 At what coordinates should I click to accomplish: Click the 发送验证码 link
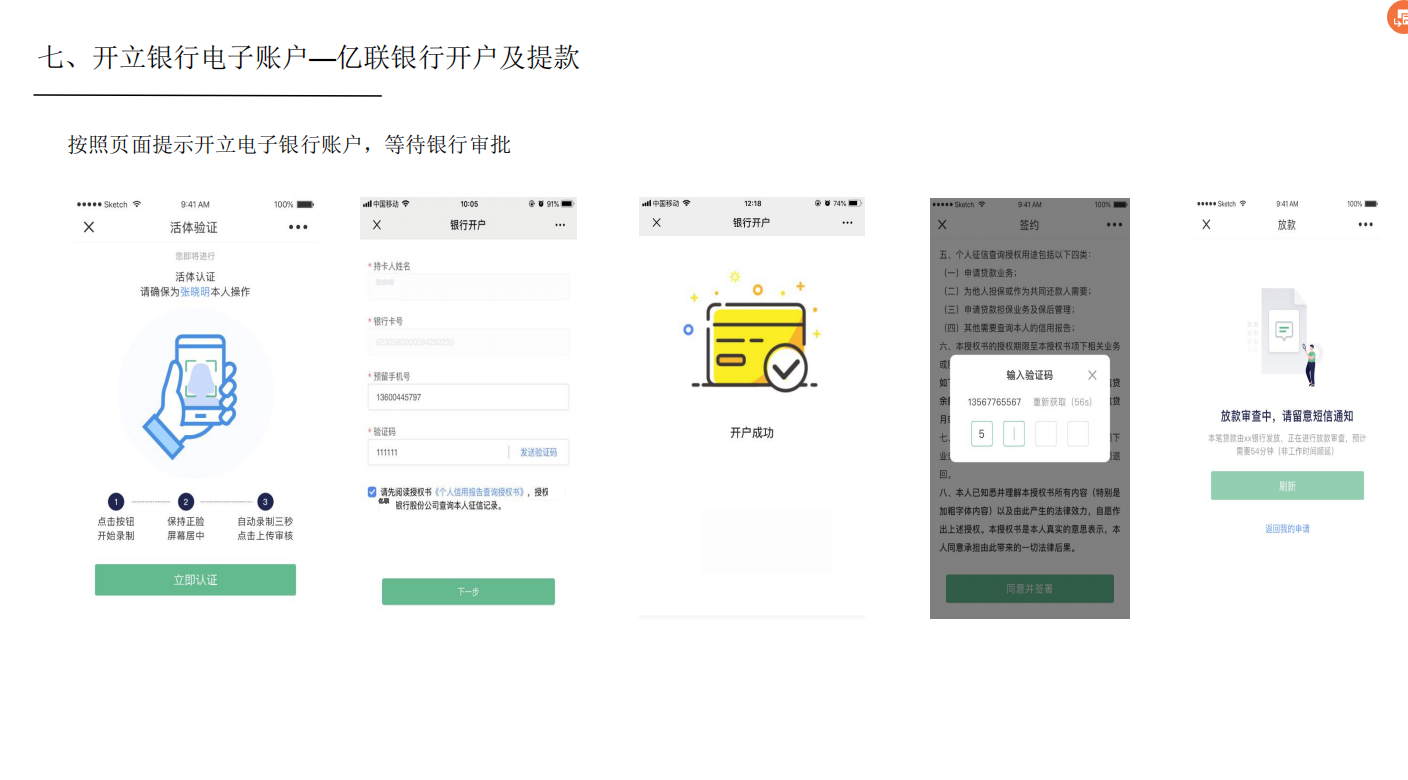(538, 453)
